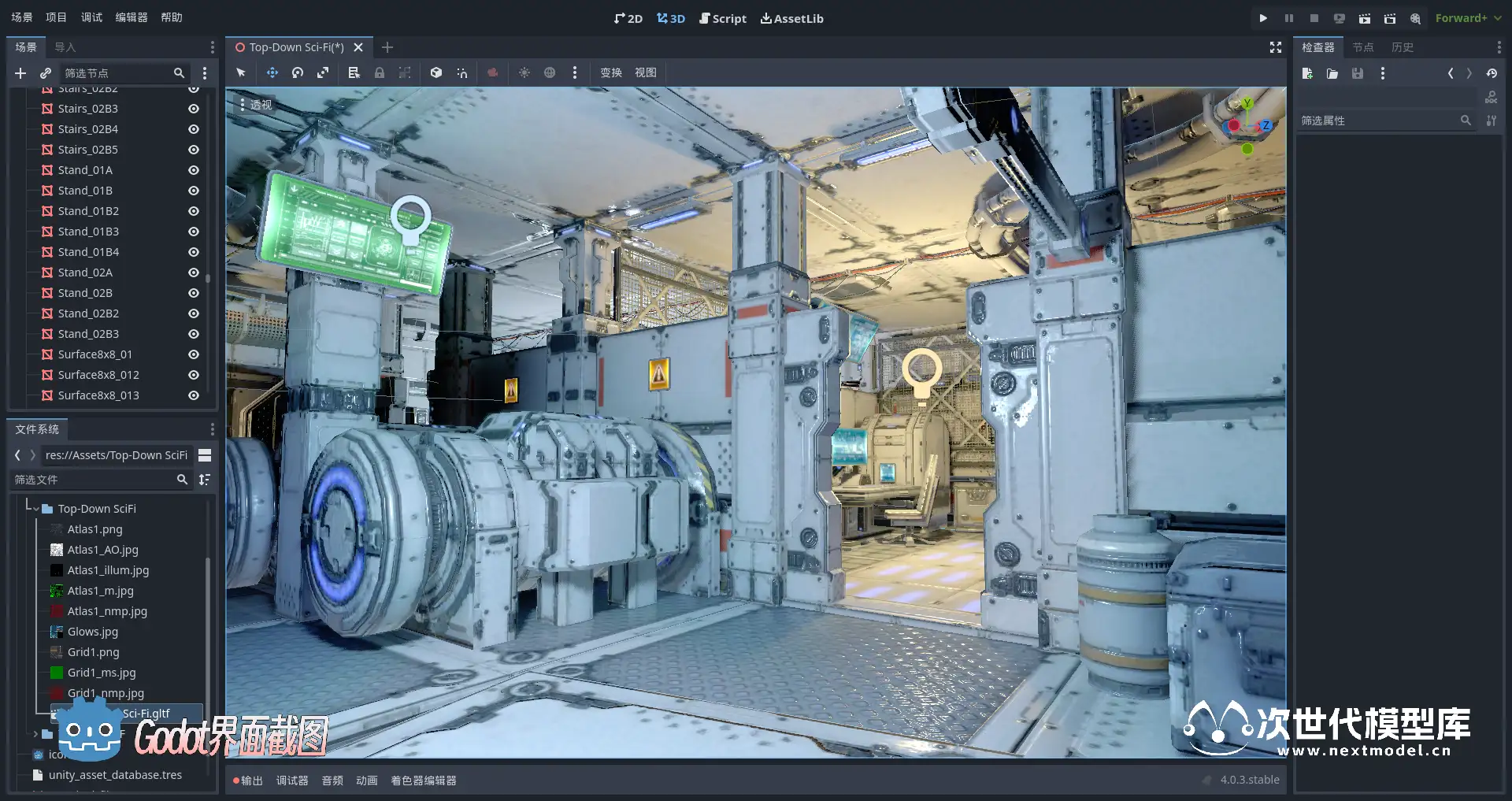Toggle visibility of Stairs_02B4 node
The height and width of the screenshot is (801, 1512).
[193, 129]
